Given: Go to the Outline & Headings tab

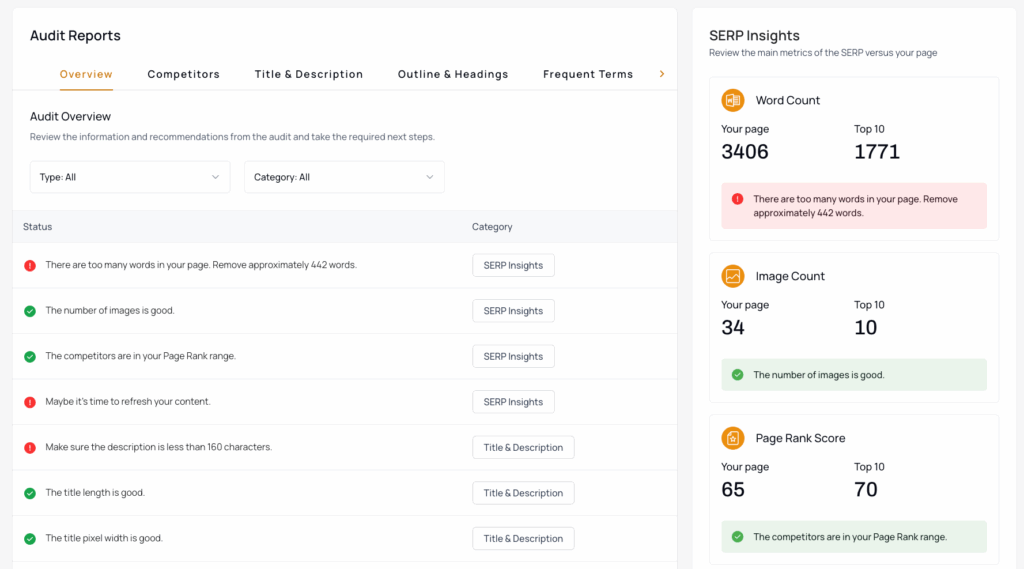Looking at the screenshot, I should pyautogui.click(x=452, y=74).
